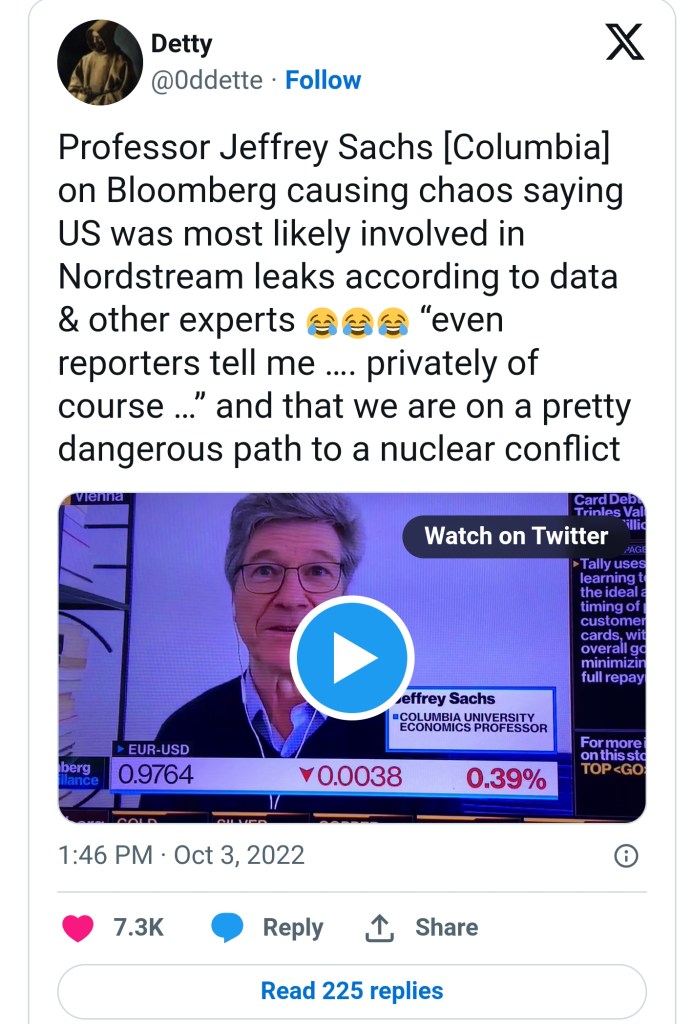Follow the @0ddette account
This screenshot has height=1024, width=692.
click(323, 80)
